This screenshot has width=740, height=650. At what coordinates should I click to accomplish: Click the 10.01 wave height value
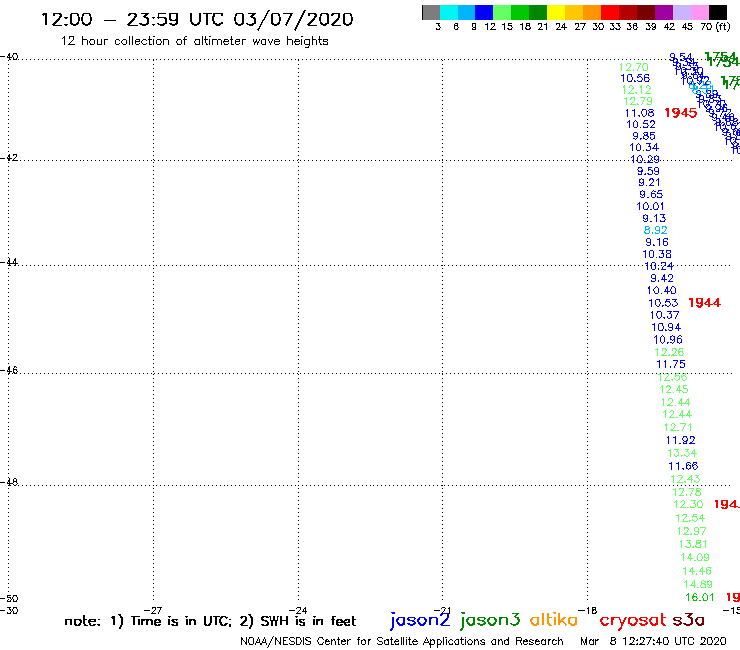(650, 206)
